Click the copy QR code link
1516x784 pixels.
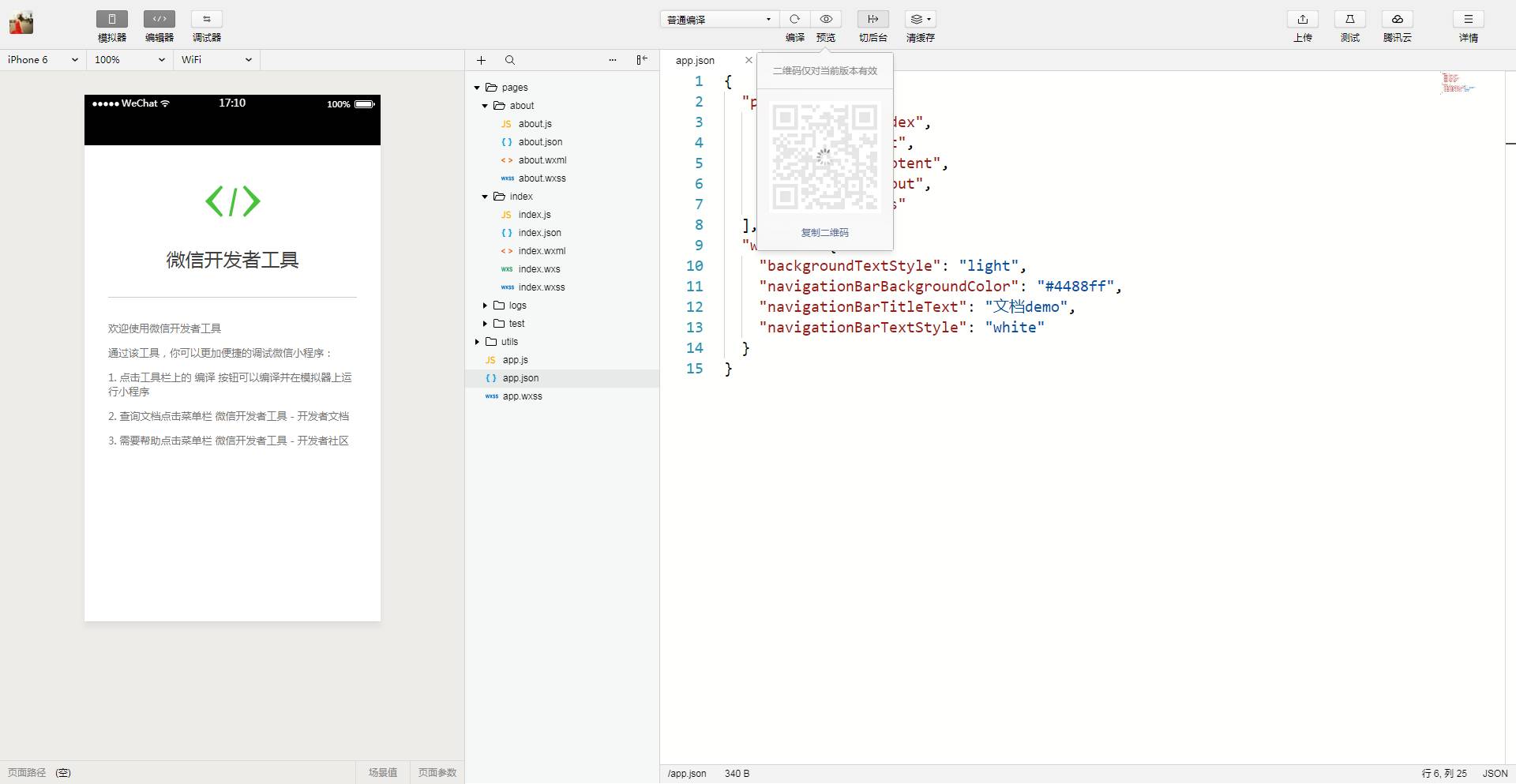click(824, 233)
